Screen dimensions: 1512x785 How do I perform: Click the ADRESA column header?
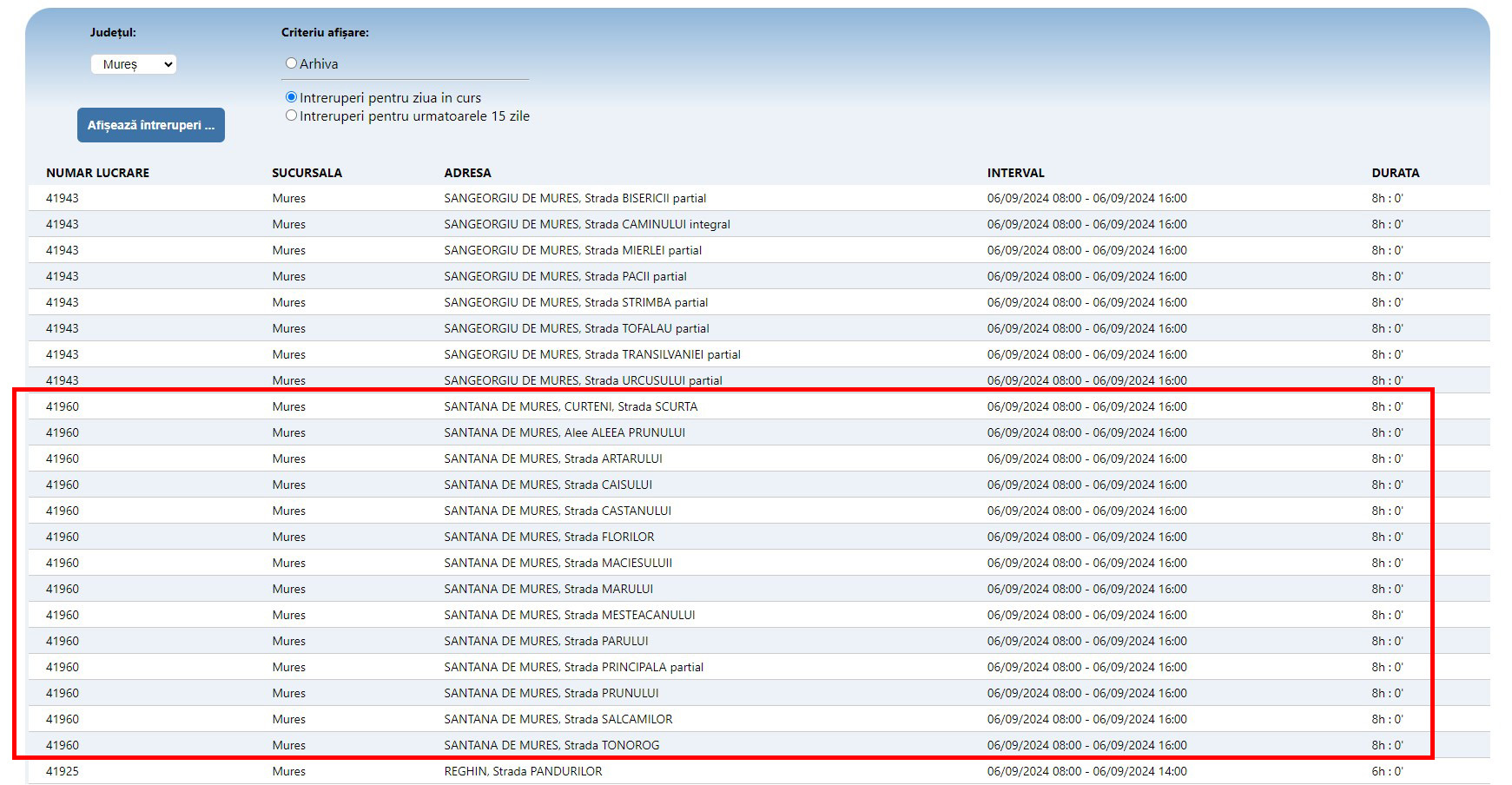pyautogui.click(x=467, y=173)
